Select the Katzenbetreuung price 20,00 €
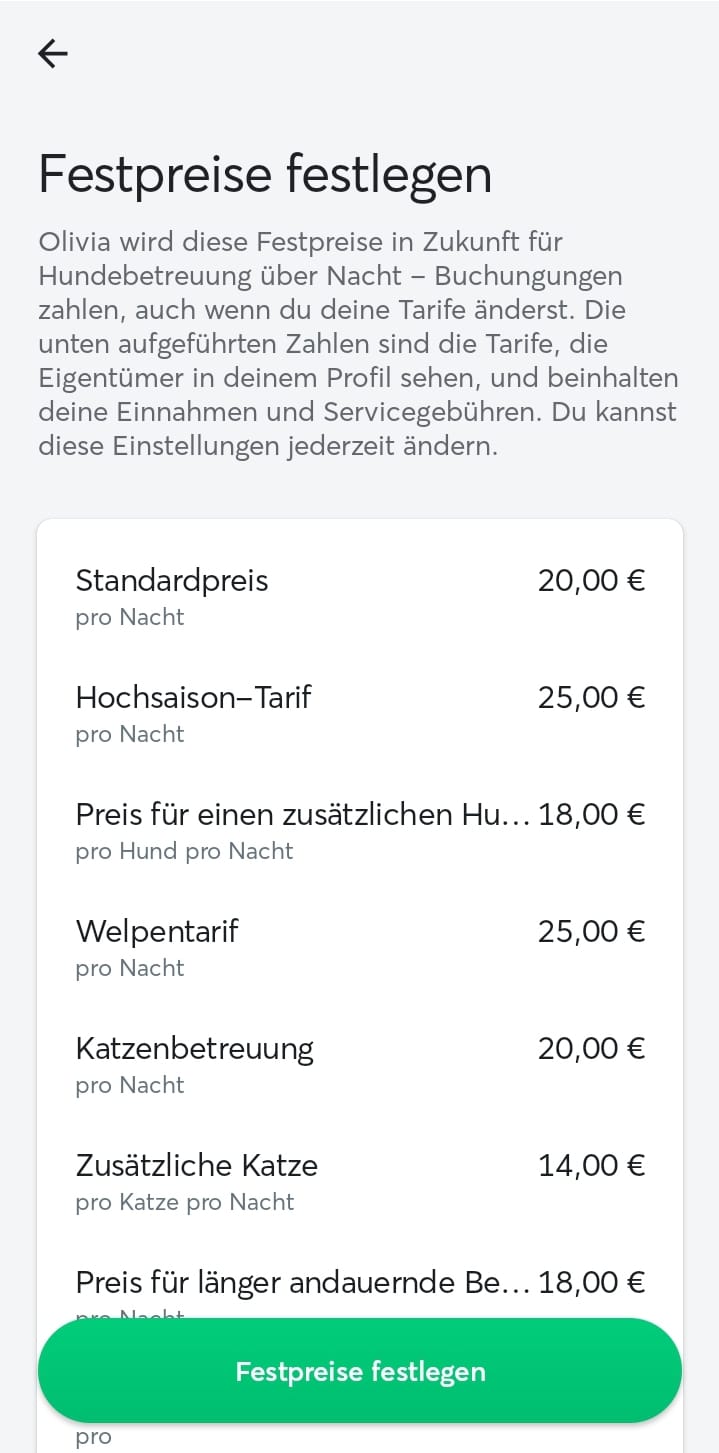This screenshot has height=1453, width=719. [591, 1049]
